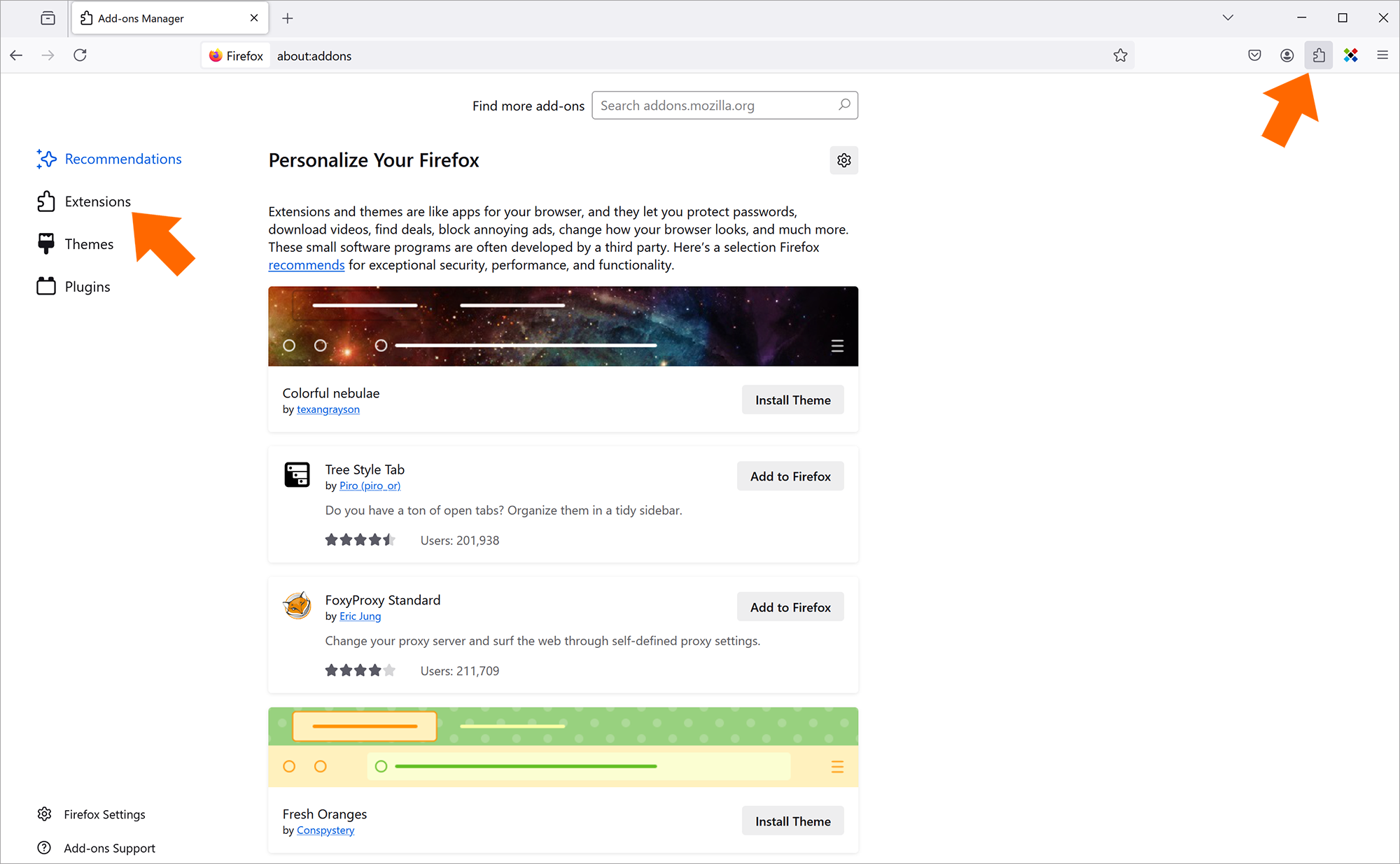Viewport: 1400px width, 864px height.
Task: Click the Colorful nebulae theme preview image
Action: tap(563, 326)
